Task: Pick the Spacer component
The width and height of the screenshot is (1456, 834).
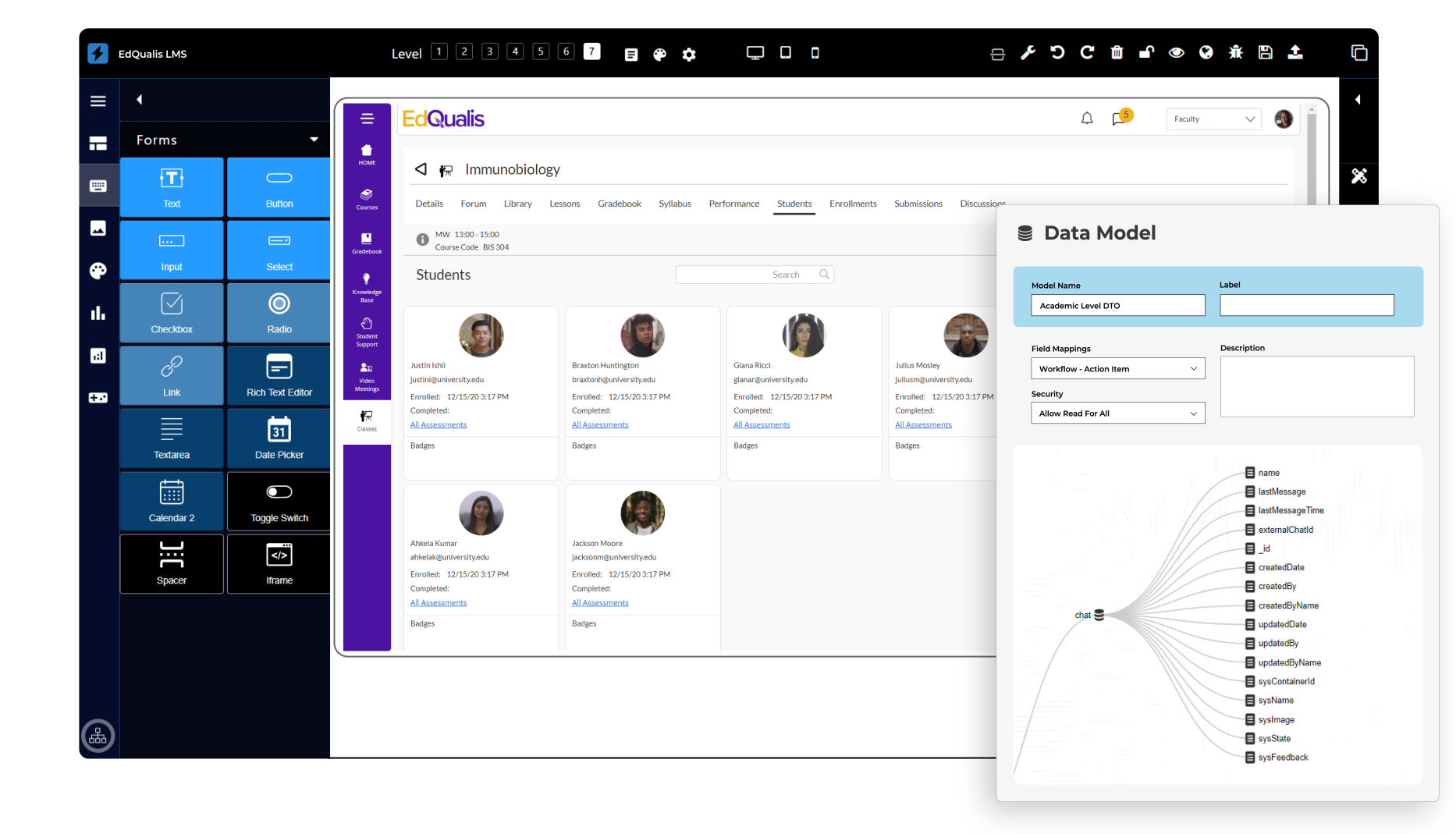Action: 172,563
